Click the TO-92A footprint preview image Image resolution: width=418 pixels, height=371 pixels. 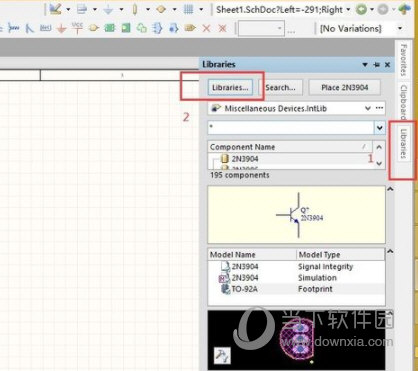point(297,340)
